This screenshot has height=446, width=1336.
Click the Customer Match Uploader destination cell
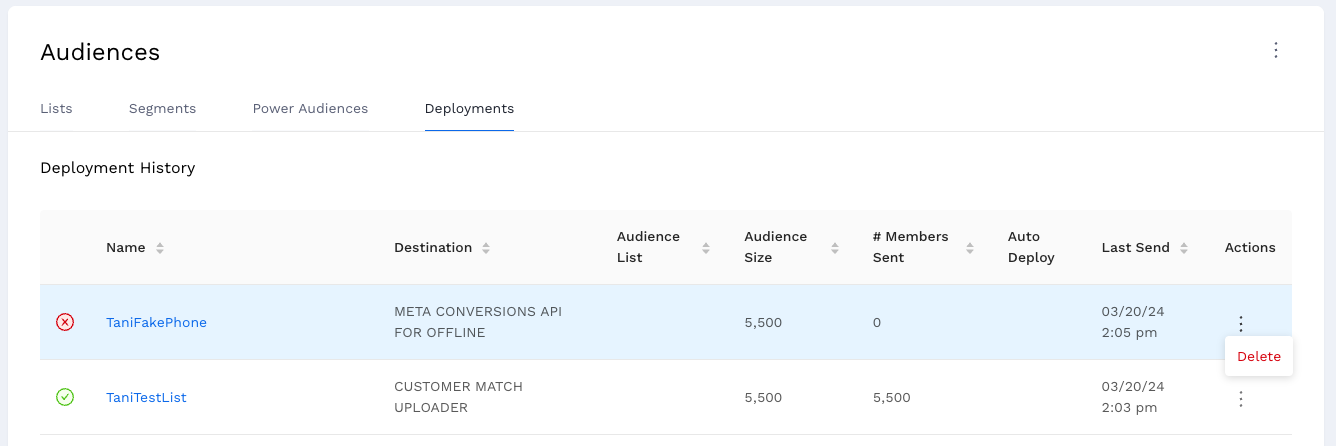458,397
